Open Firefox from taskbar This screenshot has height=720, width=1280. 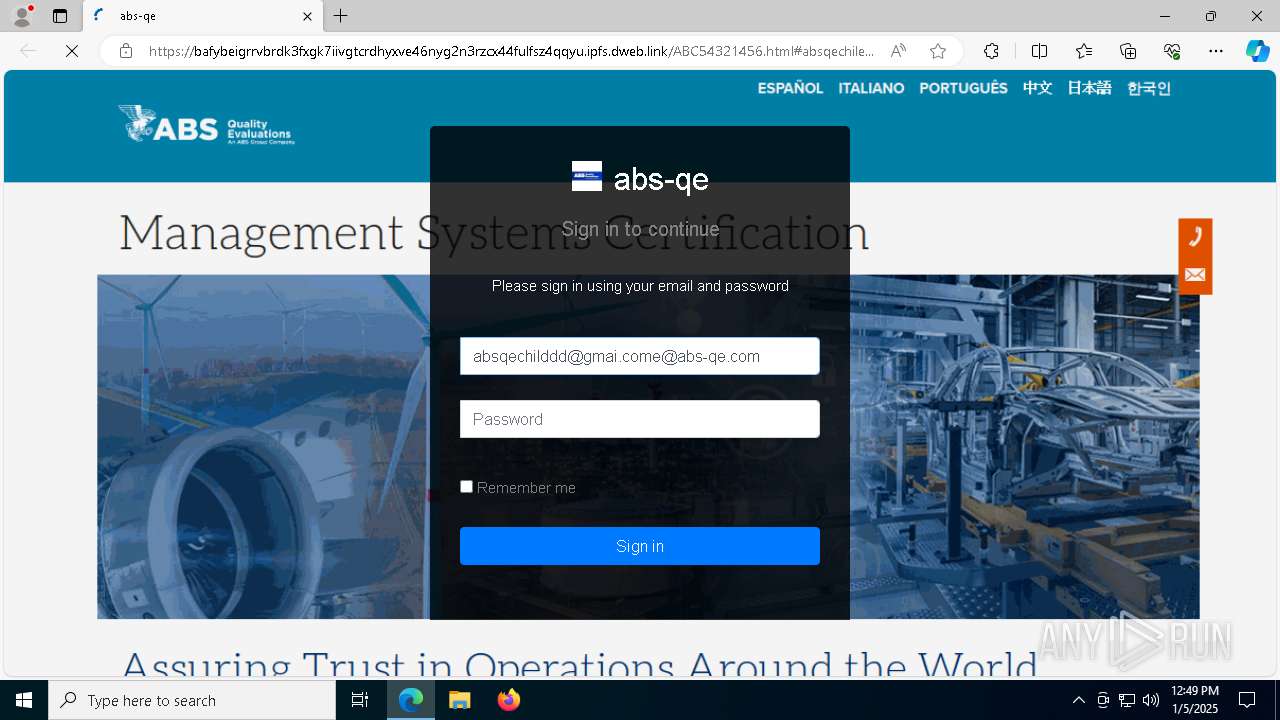click(x=509, y=700)
